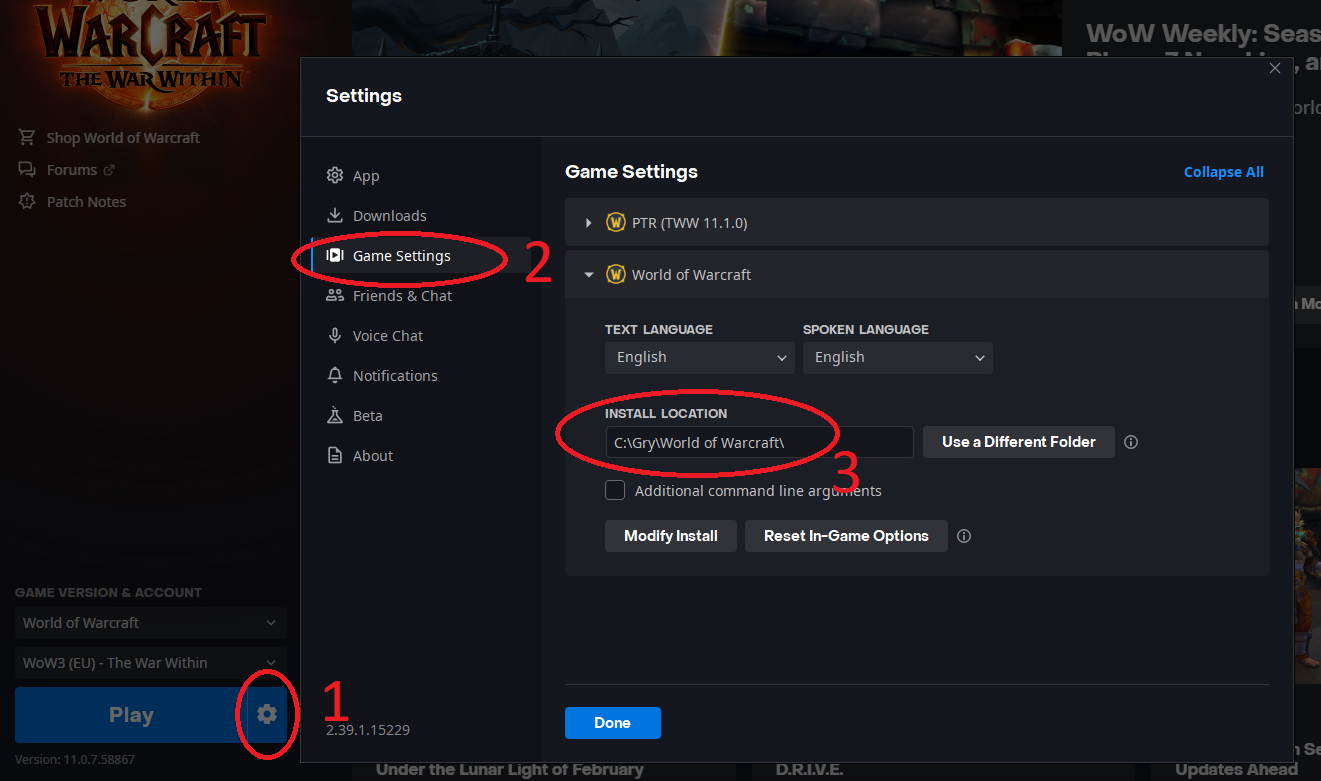The image size is (1321, 781).
Task: Click the gear icon beside Play button
Action: point(266,714)
